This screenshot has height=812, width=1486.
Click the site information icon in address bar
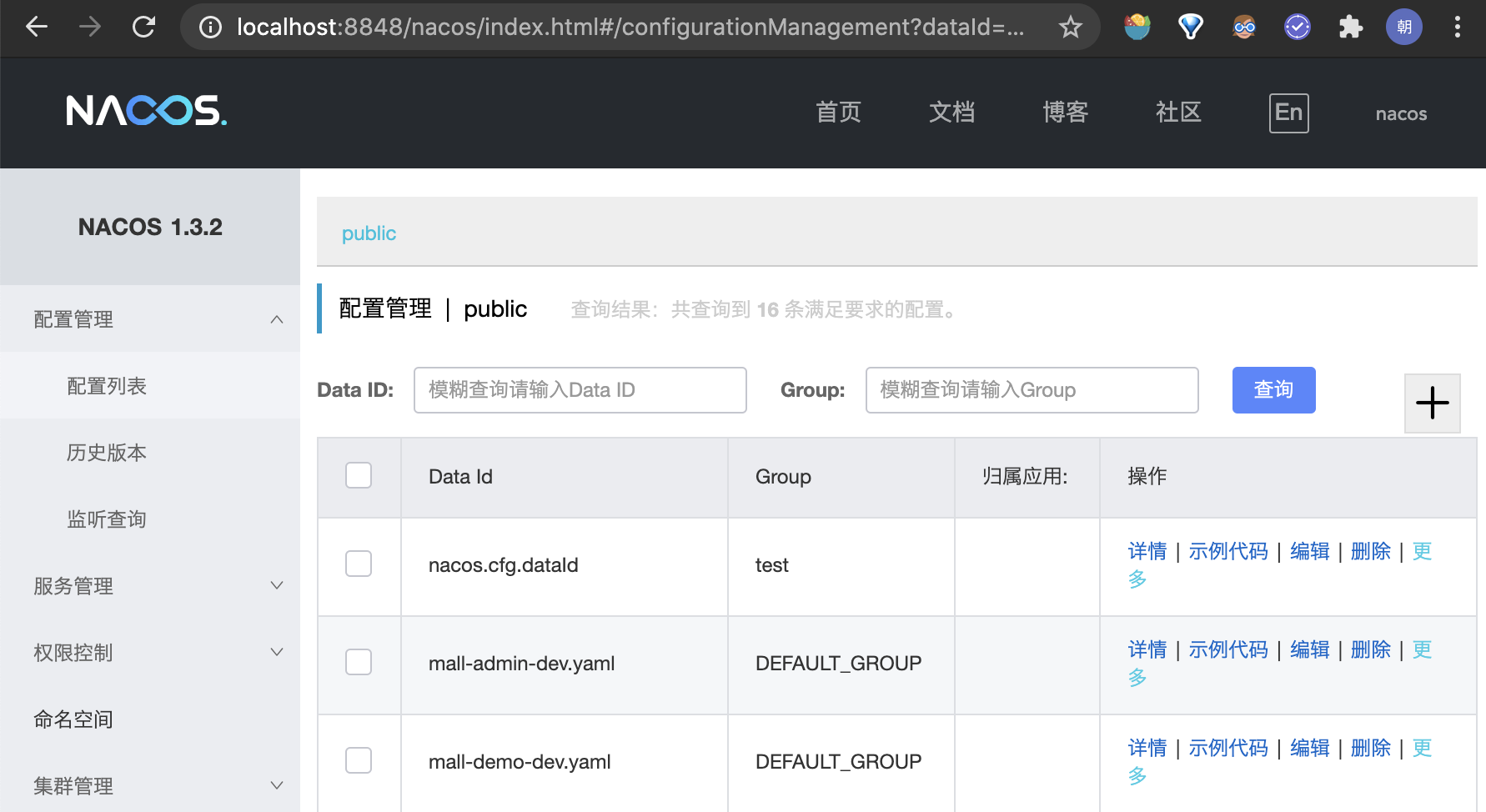[211, 28]
